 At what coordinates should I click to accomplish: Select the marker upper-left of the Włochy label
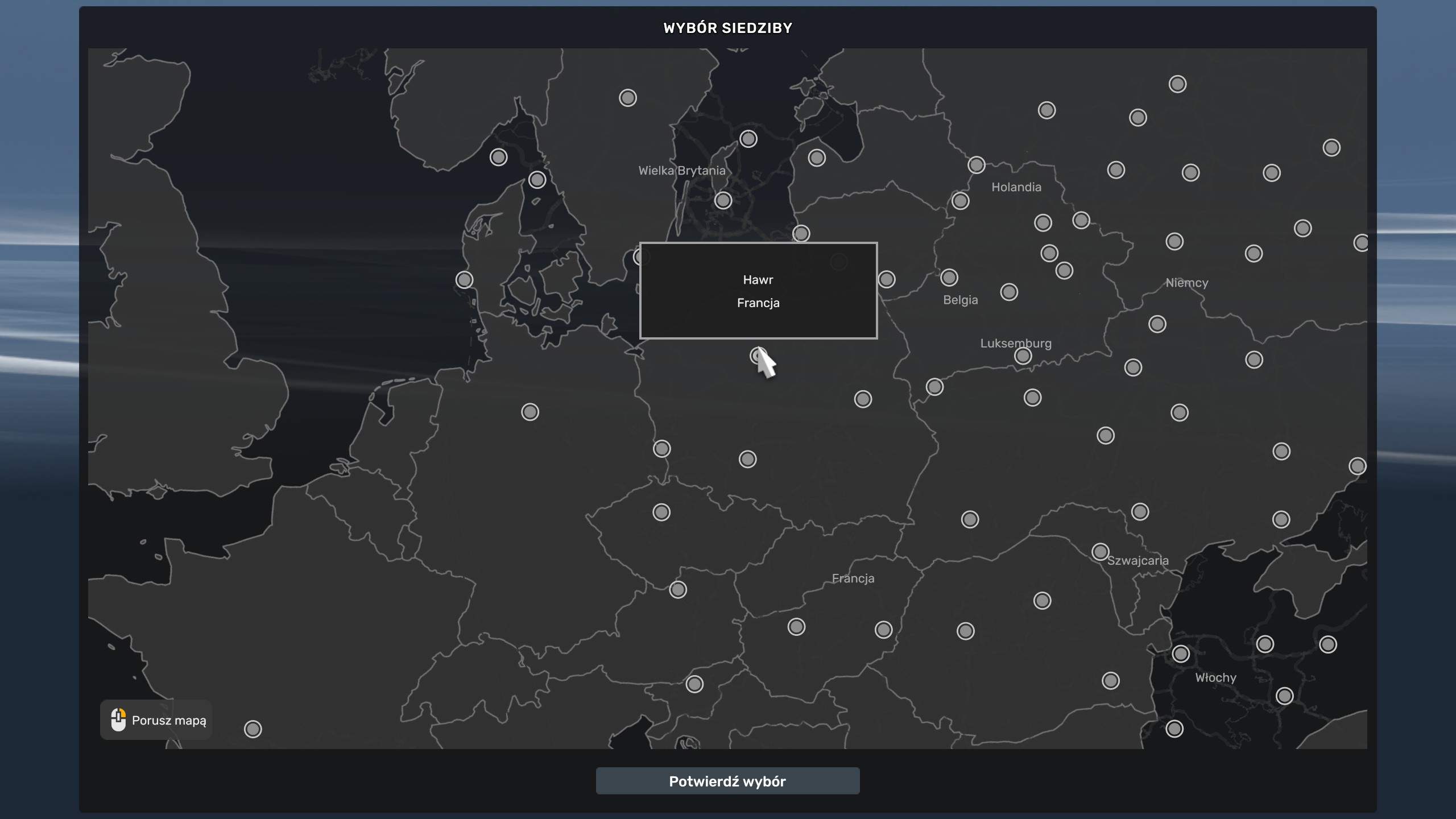pyautogui.click(x=1181, y=654)
